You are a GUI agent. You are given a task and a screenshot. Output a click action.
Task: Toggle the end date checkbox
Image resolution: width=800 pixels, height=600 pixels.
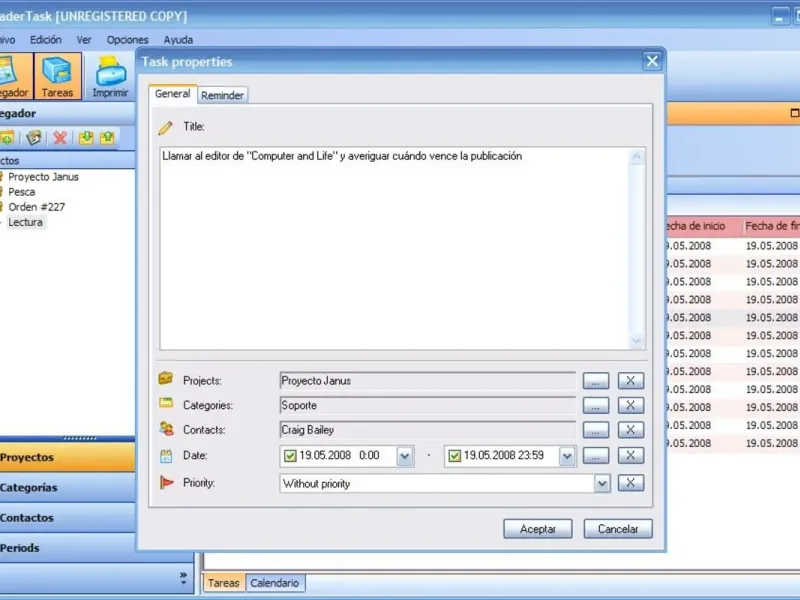click(x=454, y=456)
